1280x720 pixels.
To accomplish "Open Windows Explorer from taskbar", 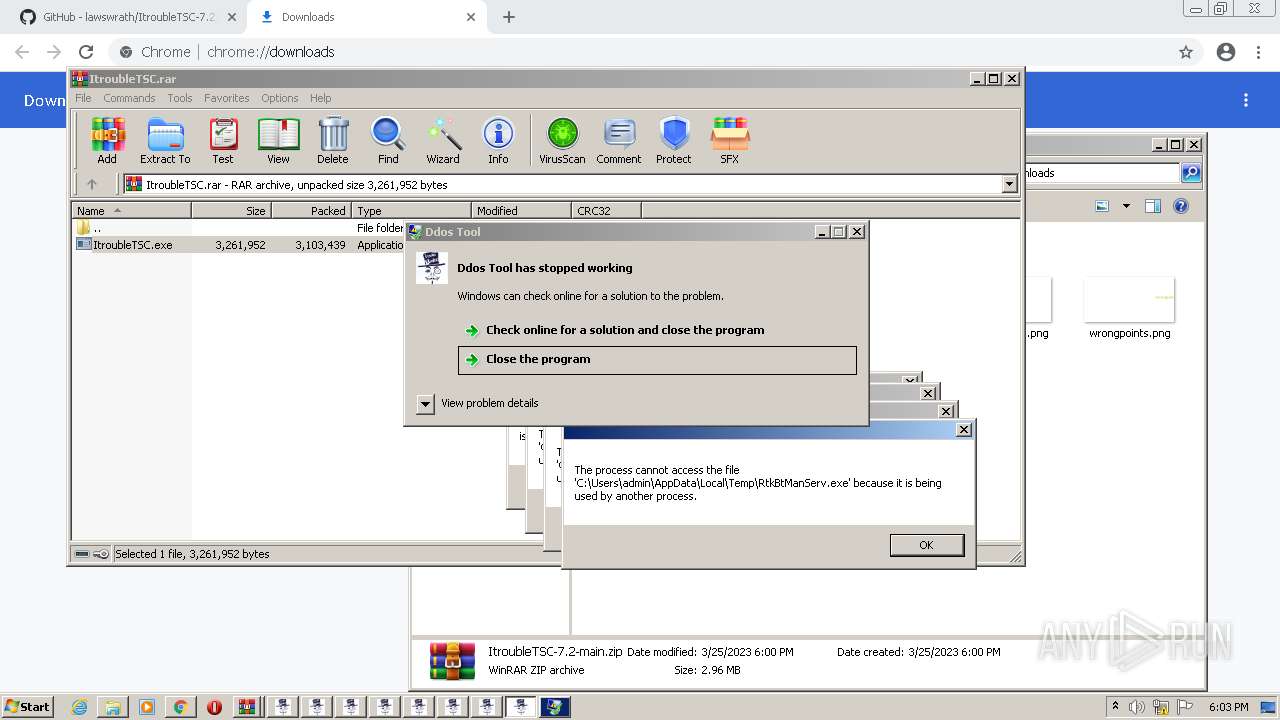I will coord(113,707).
